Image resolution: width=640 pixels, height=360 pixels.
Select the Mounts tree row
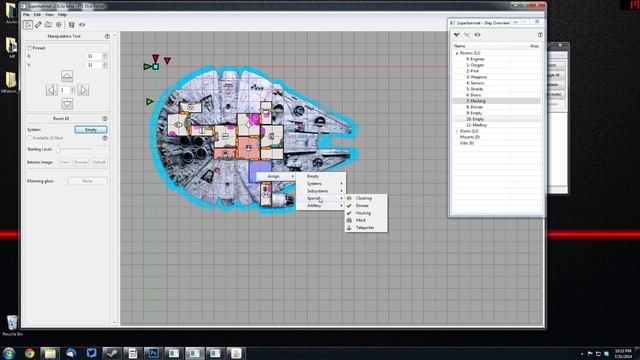[496, 137]
